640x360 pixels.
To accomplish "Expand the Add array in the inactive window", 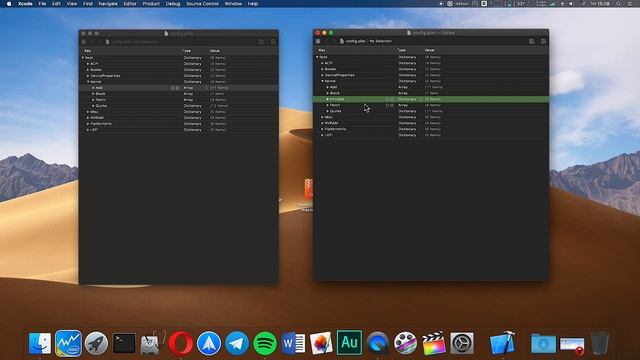I will 93,88.
